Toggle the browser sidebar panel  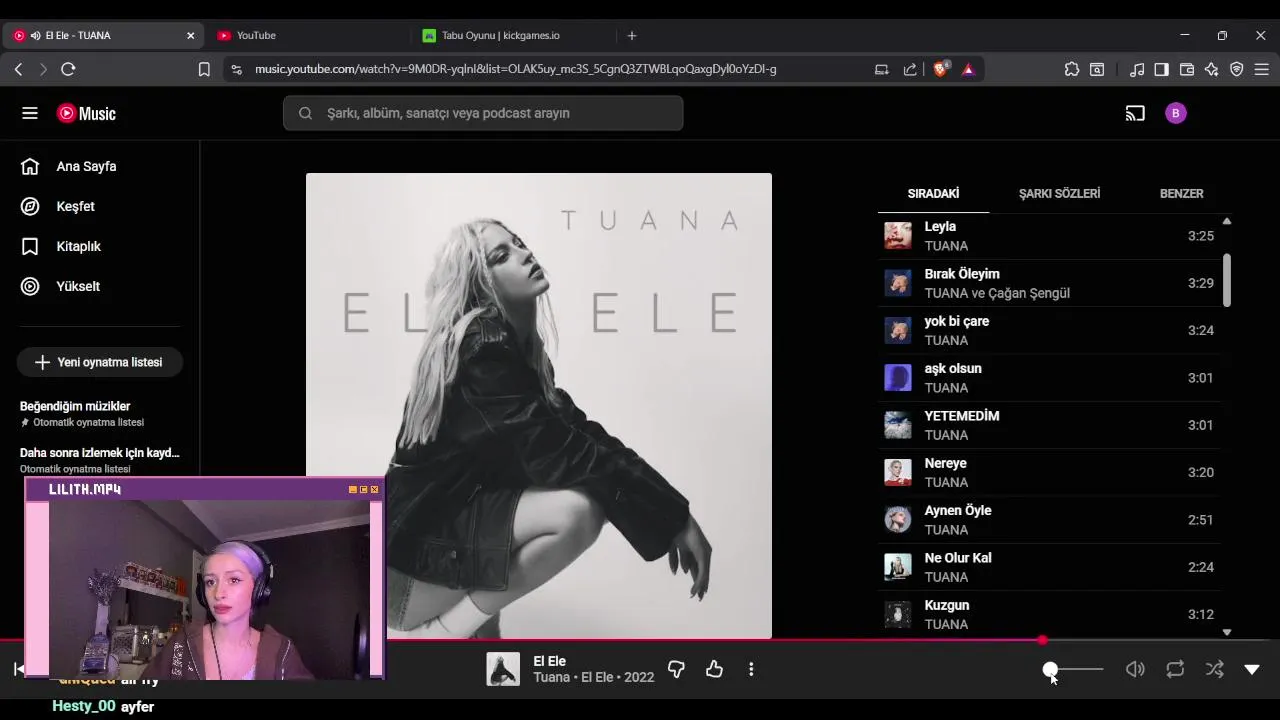point(1161,69)
